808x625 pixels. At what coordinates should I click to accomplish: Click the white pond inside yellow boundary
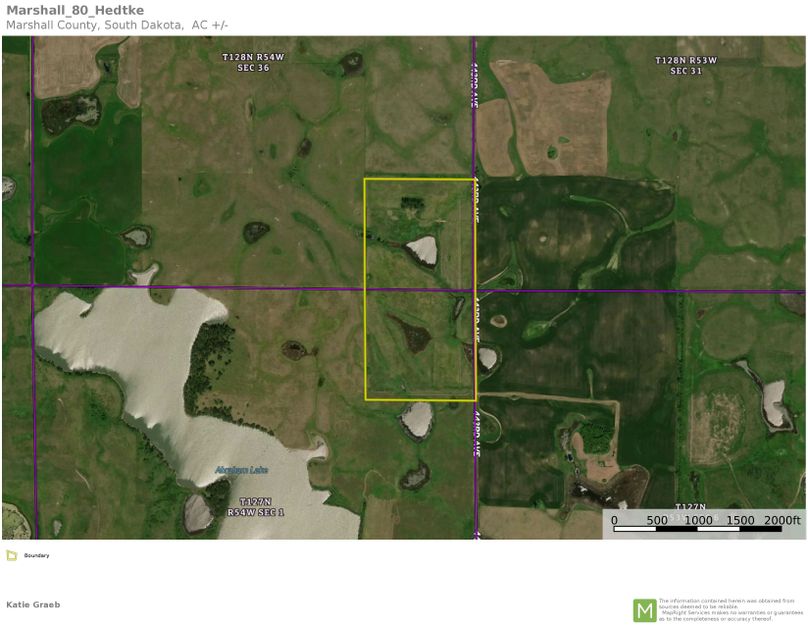(x=421, y=249)
